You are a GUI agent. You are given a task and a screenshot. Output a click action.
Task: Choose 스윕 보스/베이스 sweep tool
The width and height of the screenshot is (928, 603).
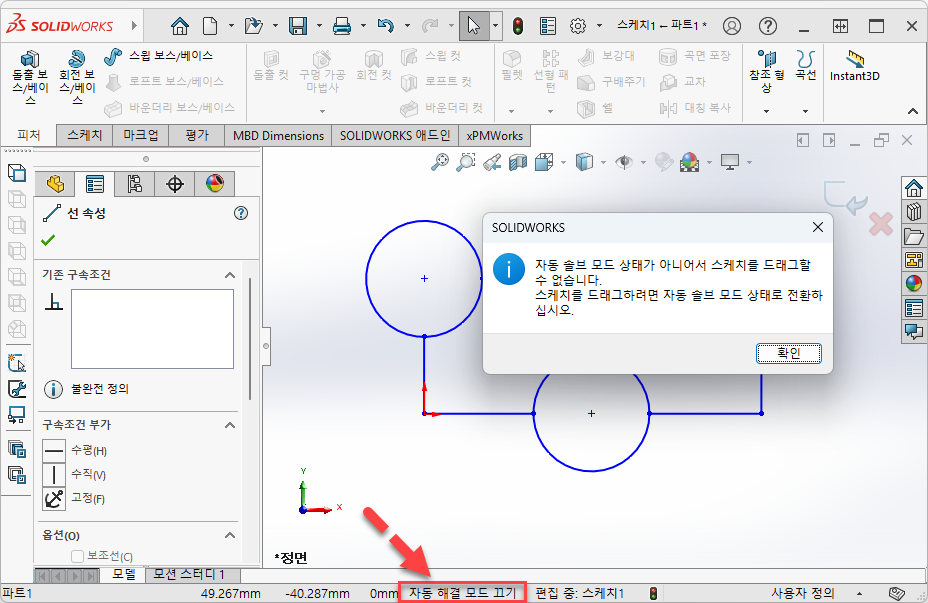pyautogui.click(x=159, y=56)
